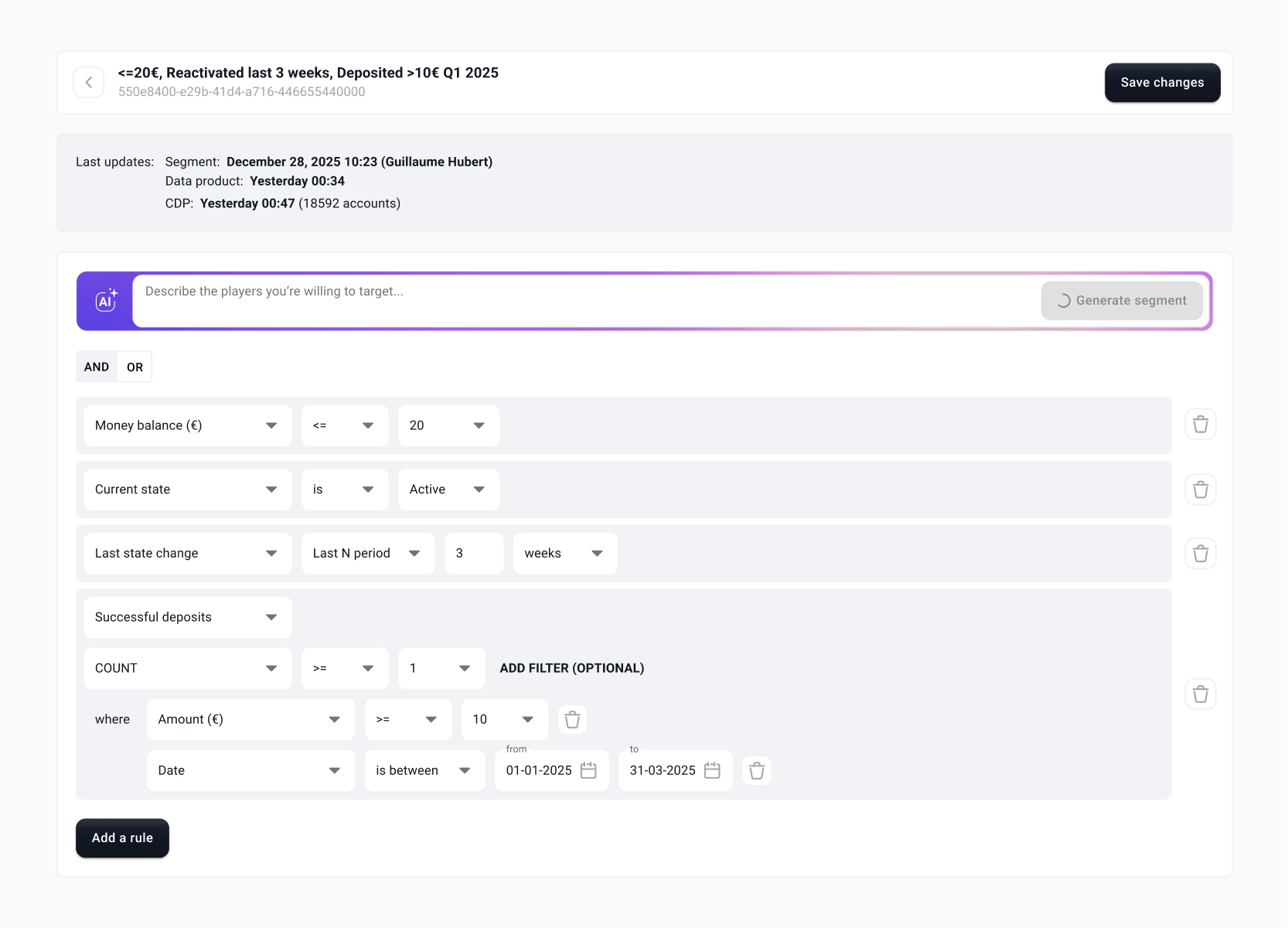Click the describe players AI input field
This screenshot has height=928, width=1288.
586,301
